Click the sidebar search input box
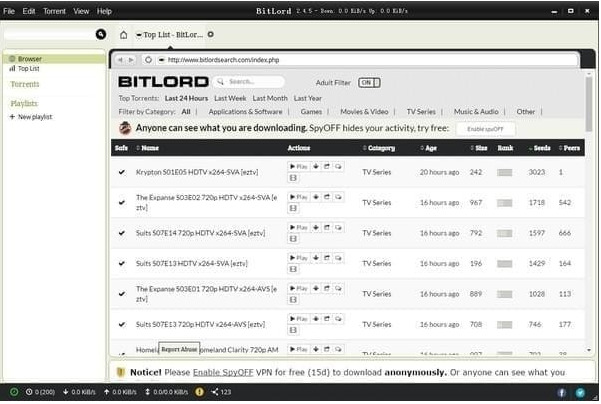 48,35
